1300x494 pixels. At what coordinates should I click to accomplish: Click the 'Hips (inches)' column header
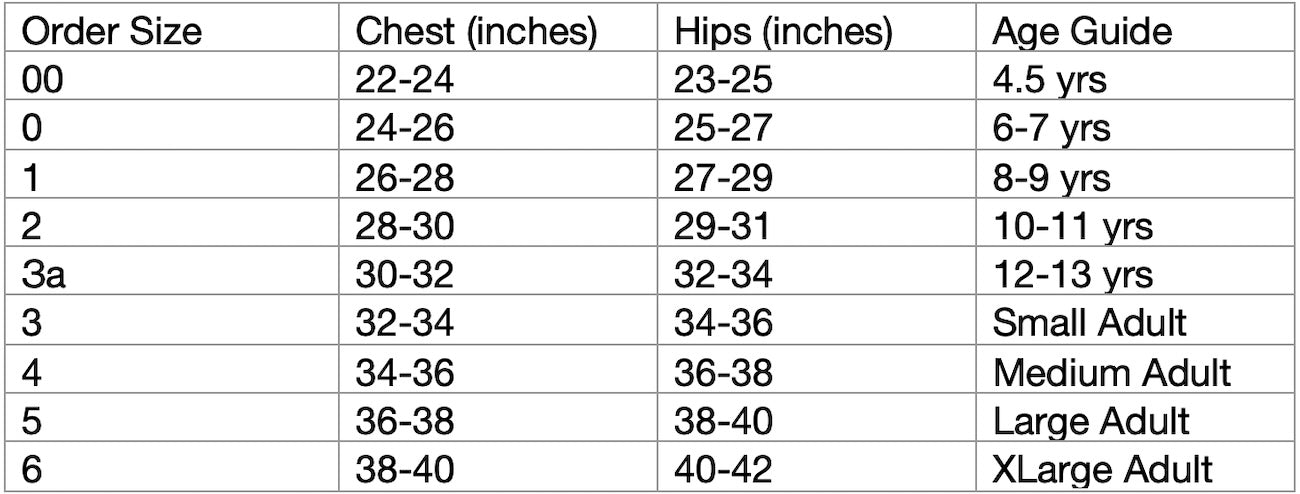[x=782, y=32]
